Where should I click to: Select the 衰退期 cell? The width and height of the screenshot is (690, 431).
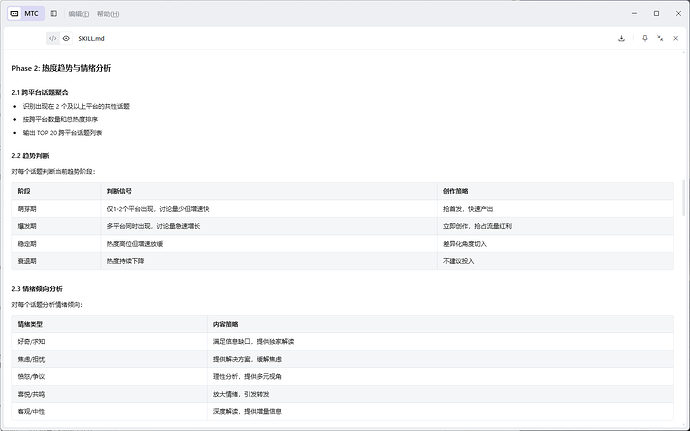click(56, 261)
